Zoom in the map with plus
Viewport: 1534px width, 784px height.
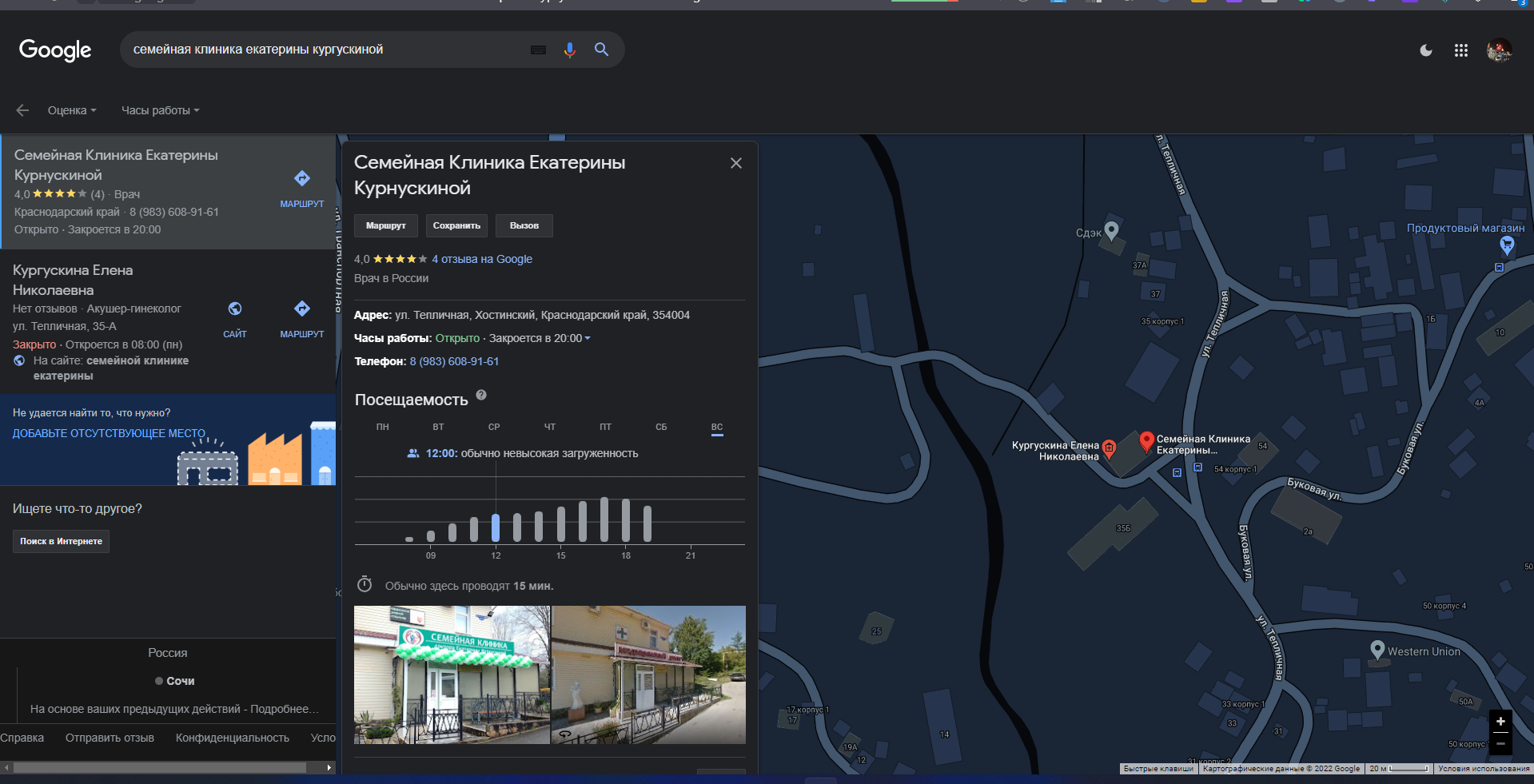[x=1500, y=721]
